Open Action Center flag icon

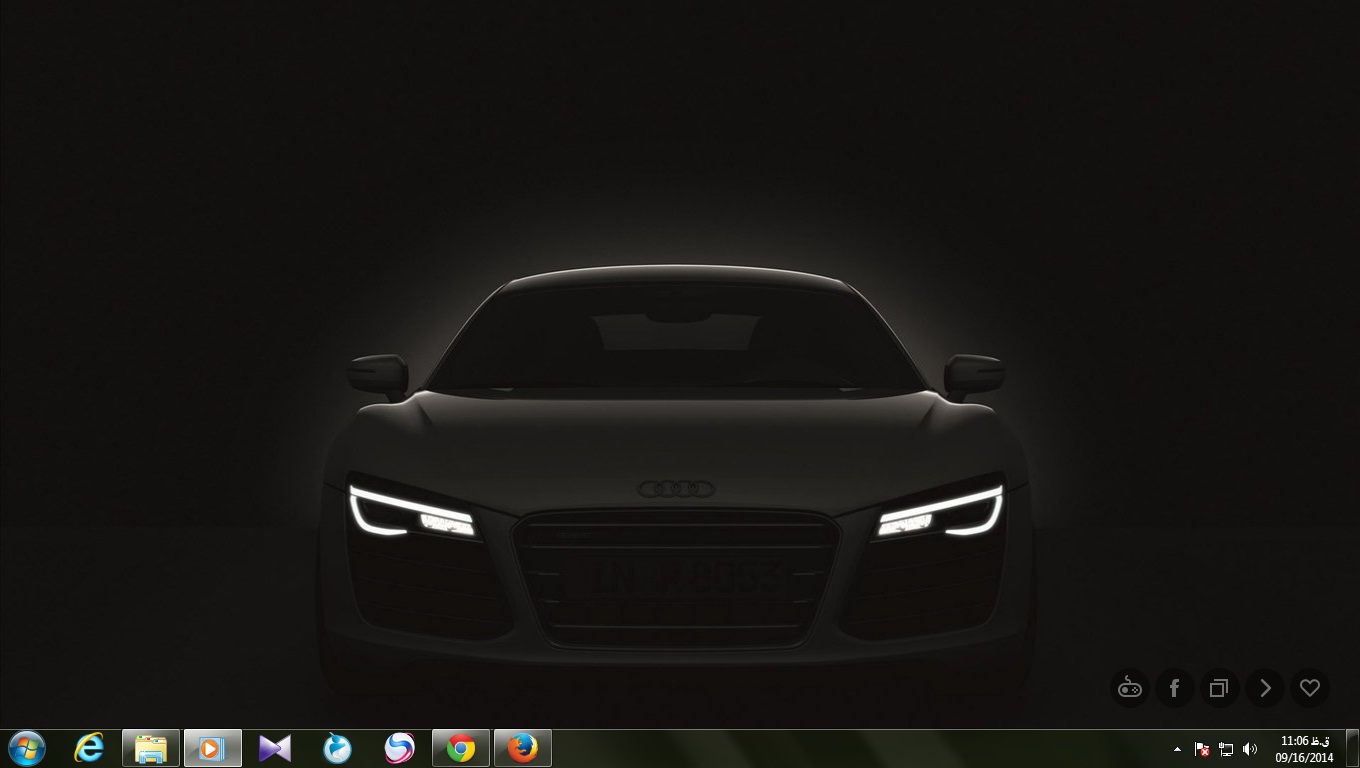1202,749
